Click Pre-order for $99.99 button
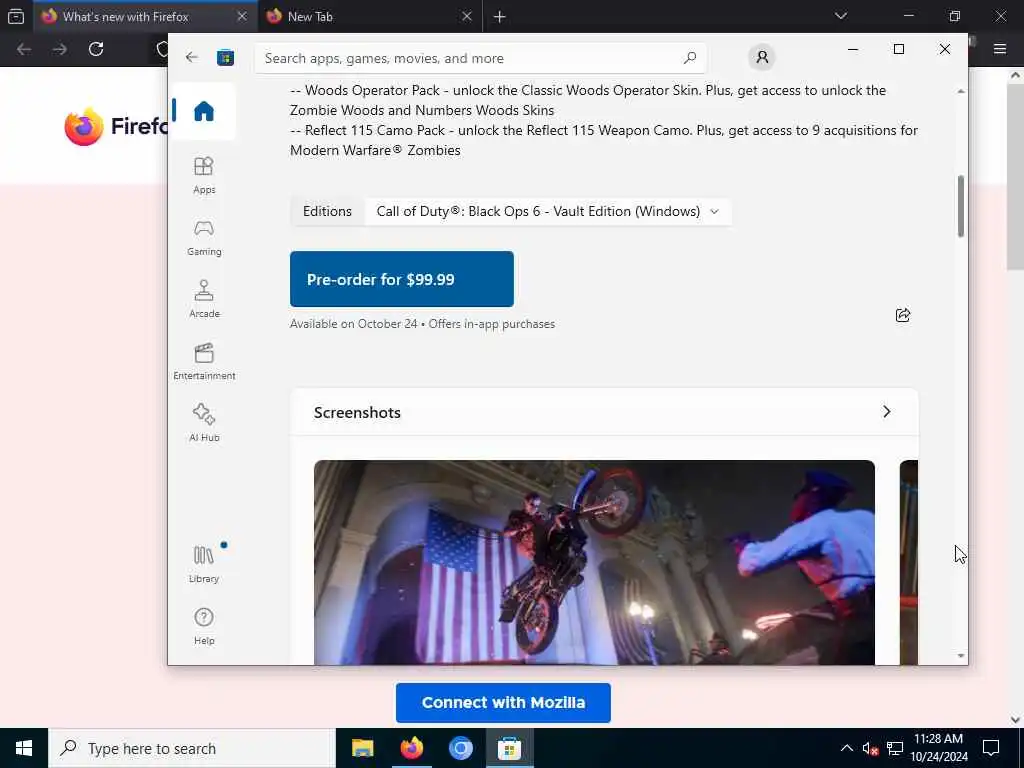Screen dimensions: 1024x768 (402, 279)
